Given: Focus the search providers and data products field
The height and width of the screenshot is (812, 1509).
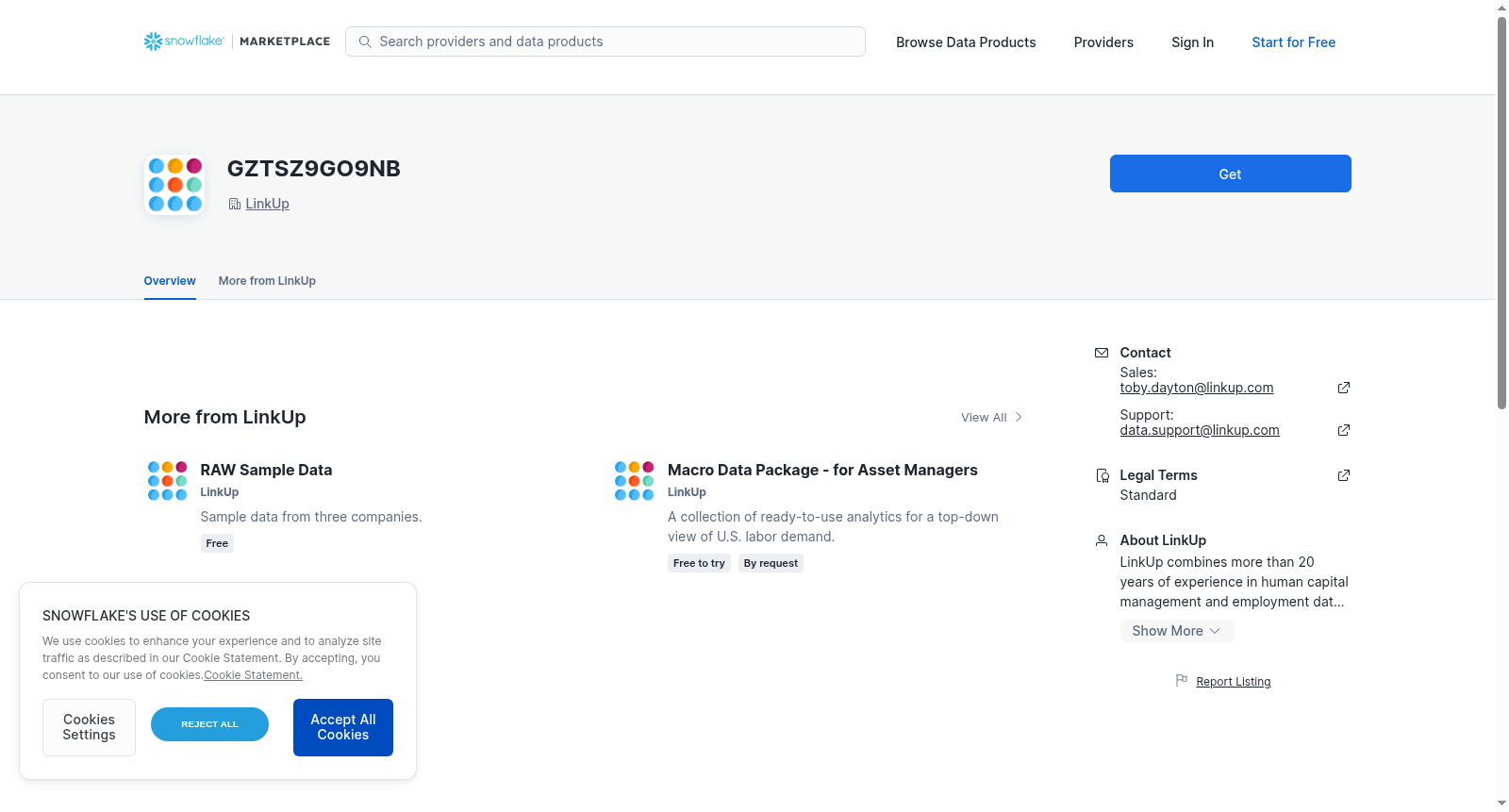Looking at the screenshot, I should 605,41.
